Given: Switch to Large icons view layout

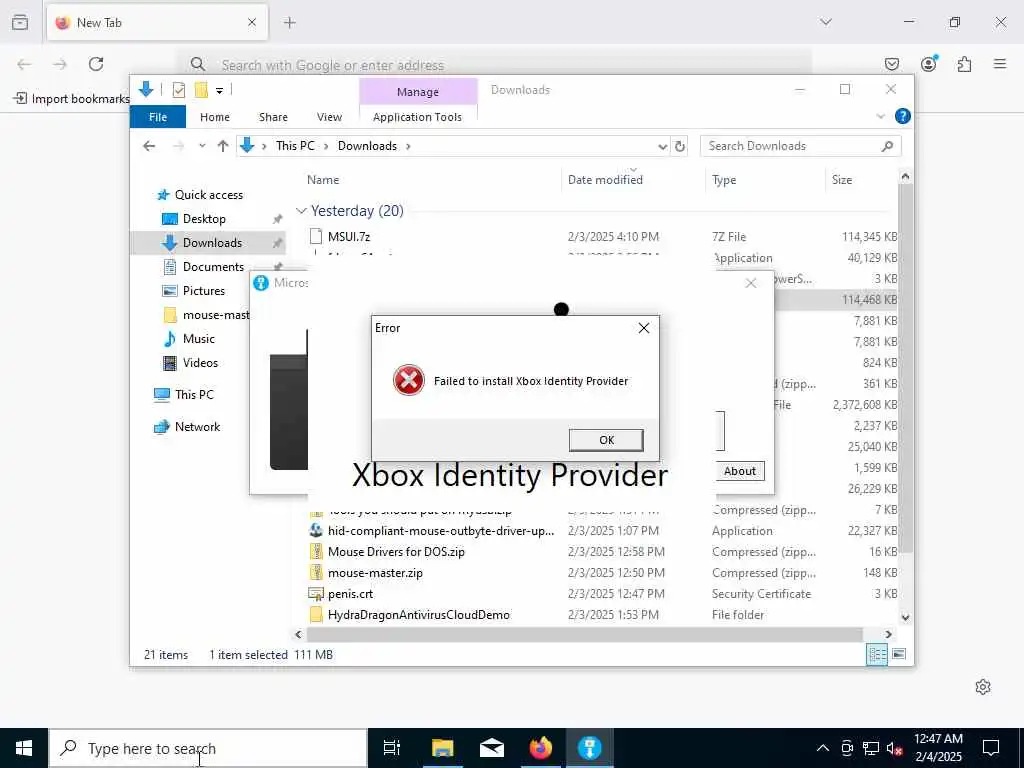Looking at the screenshot, I should click(899, 654).
